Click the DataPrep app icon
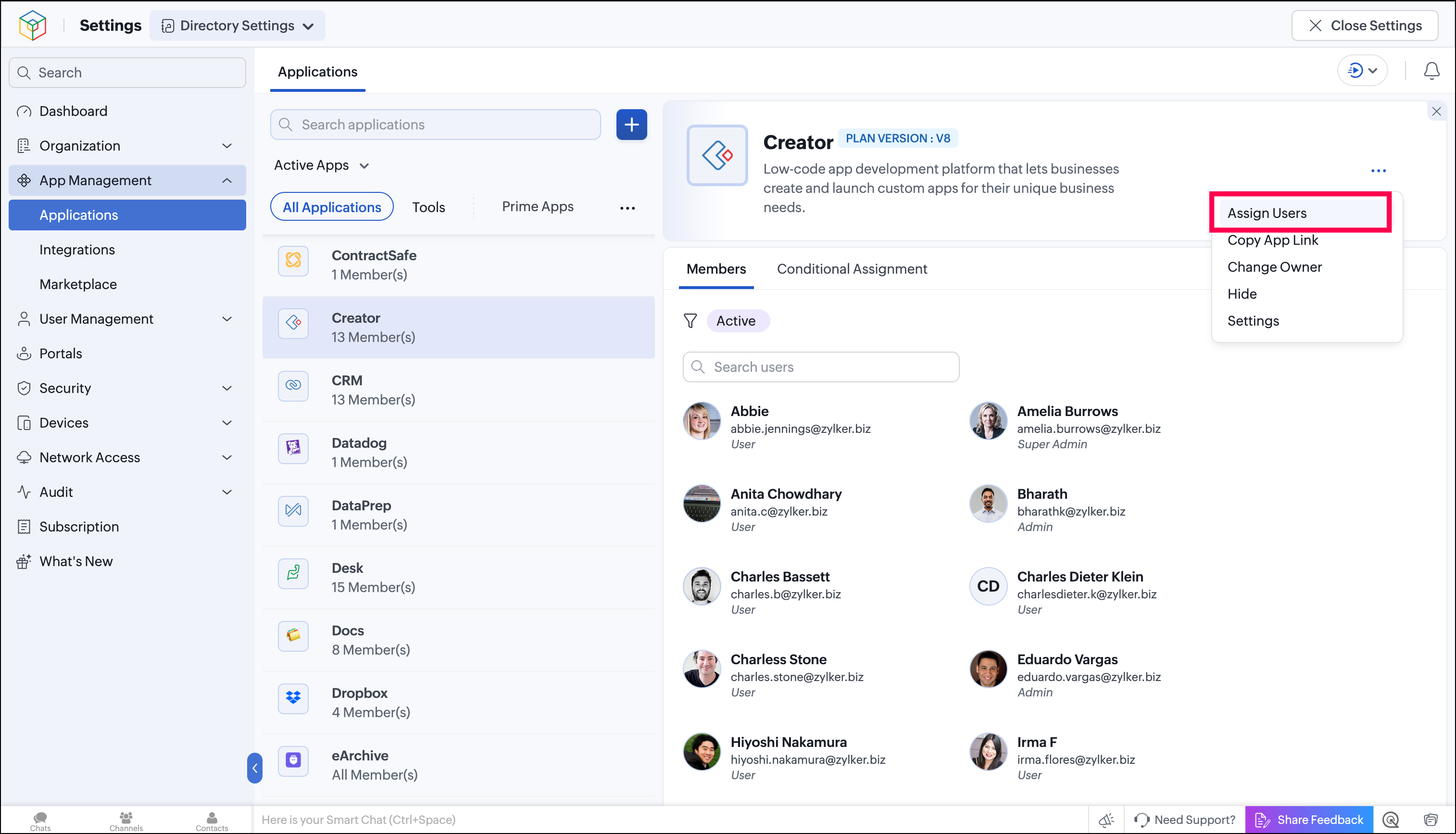1456x834 pixels. pyautogui.click(x=293, y=510)
